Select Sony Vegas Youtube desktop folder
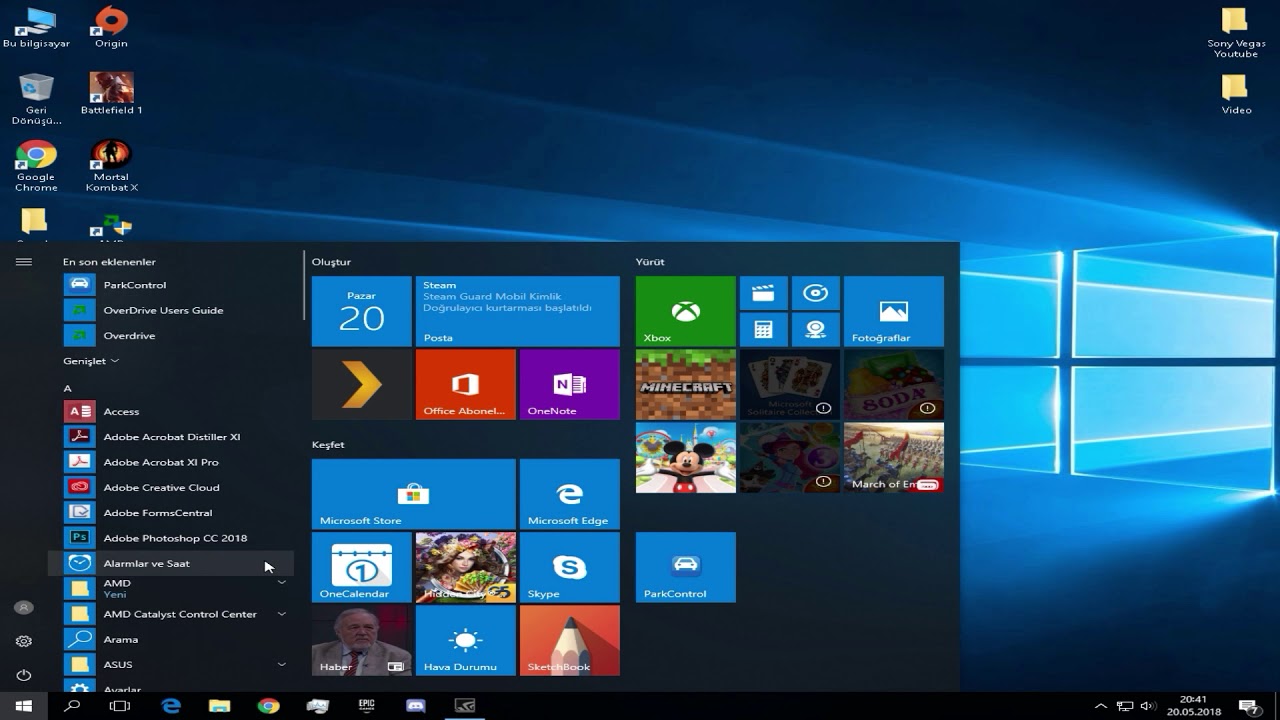This screenshot has width=1280, height=720. (1236, 32)
